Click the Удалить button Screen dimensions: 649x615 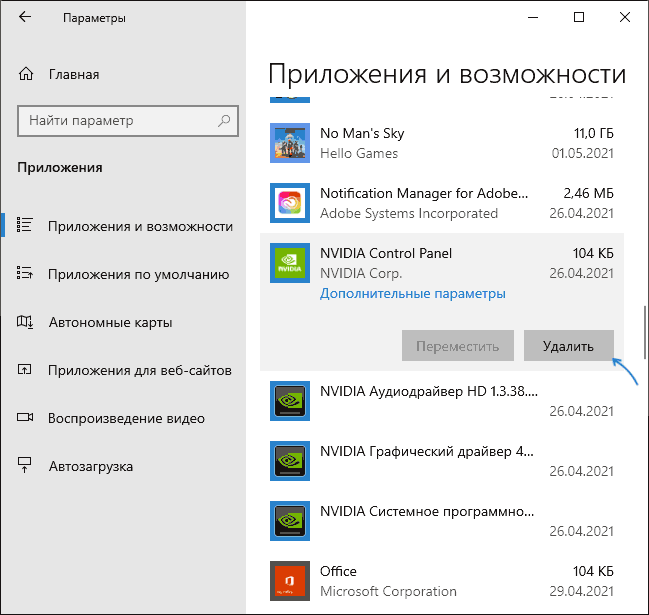pyautogui.click(x=569, y=346)
